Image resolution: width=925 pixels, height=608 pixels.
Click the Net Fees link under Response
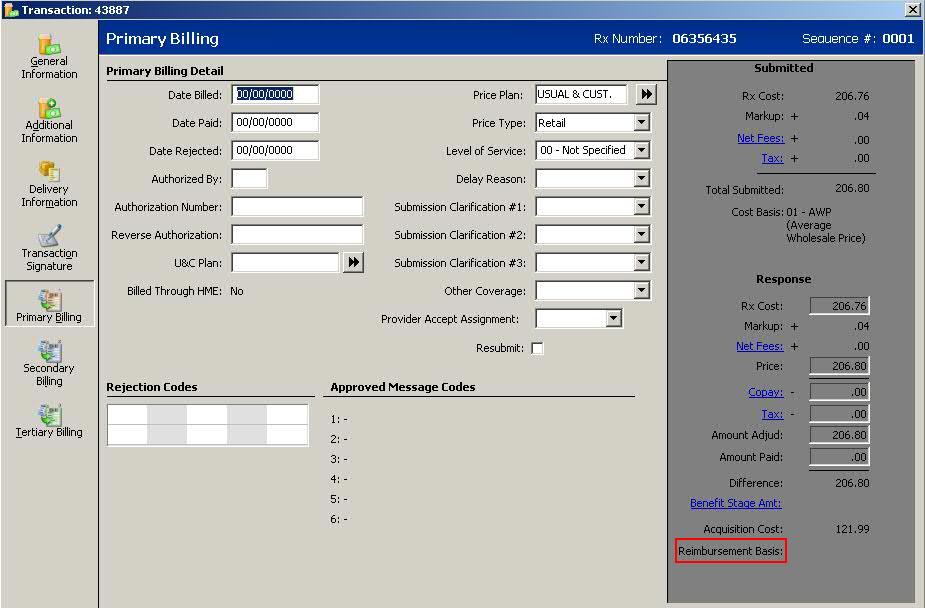(760, 346)
